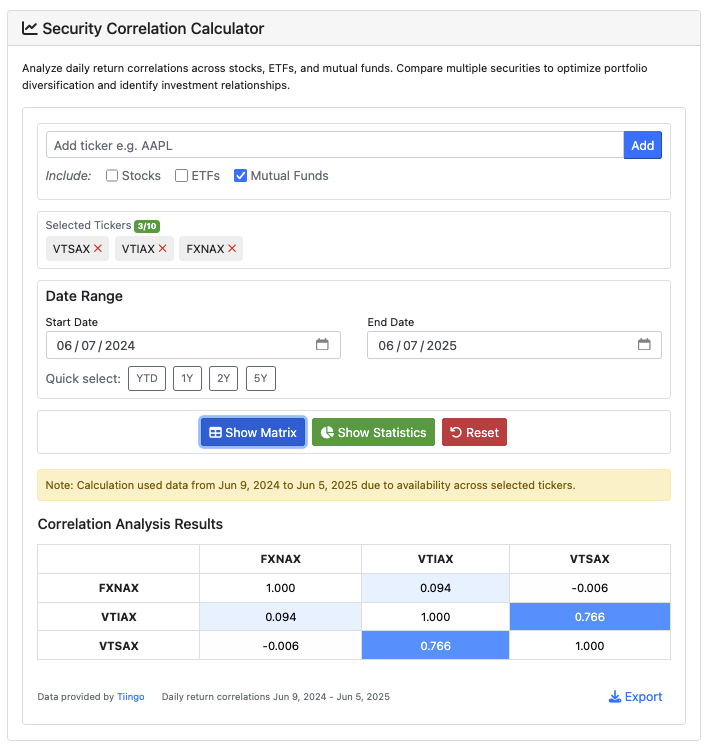Screen dimensions: 713x751
Task: Click the 1.000 cell in the VTSAX row
Action: 589,646
